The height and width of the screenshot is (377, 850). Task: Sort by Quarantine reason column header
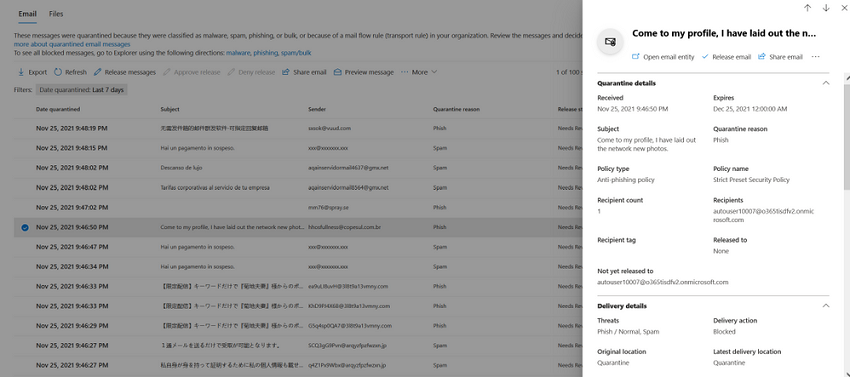[456, 109]
